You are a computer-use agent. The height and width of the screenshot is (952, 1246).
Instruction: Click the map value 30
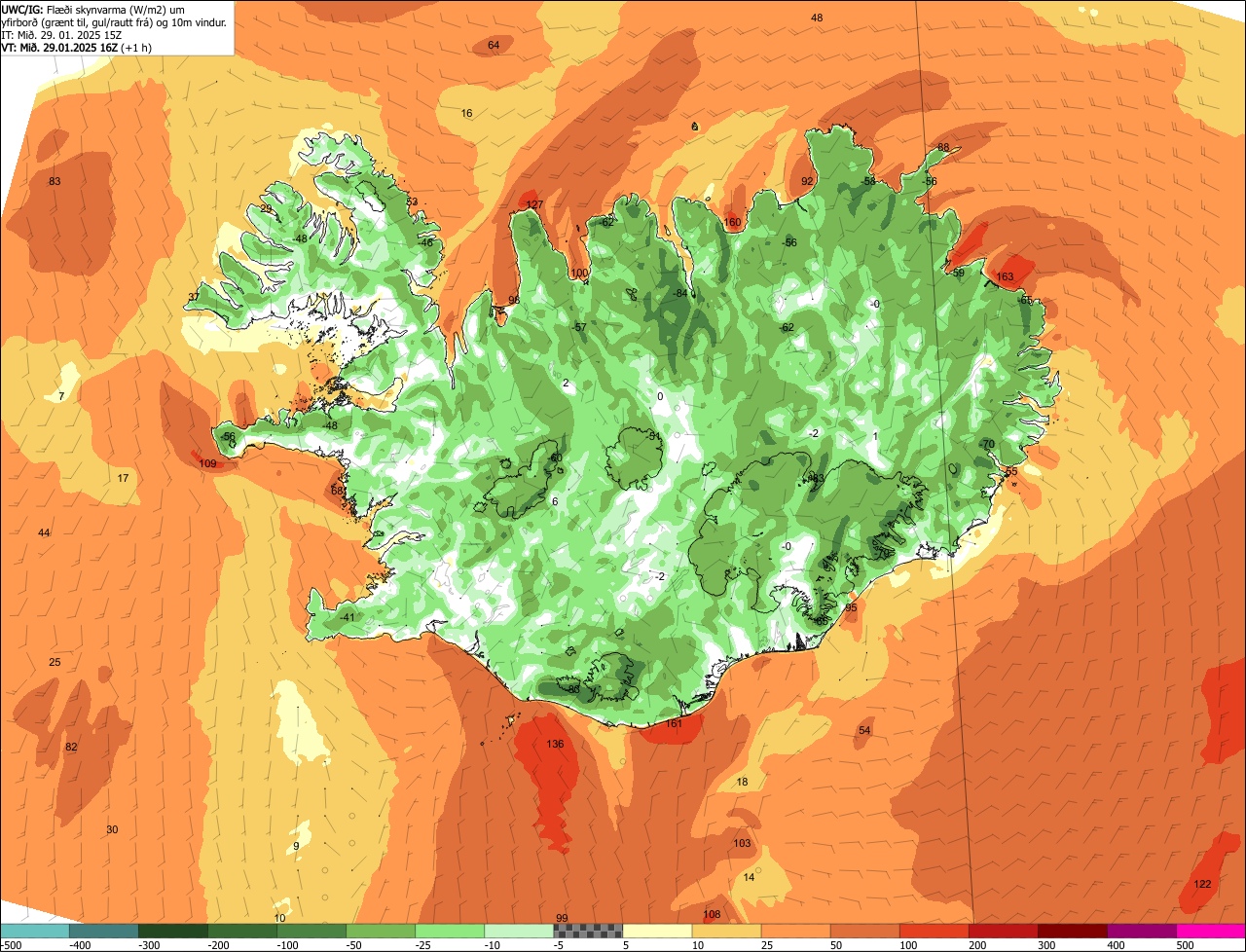click(x=112, y=829)
